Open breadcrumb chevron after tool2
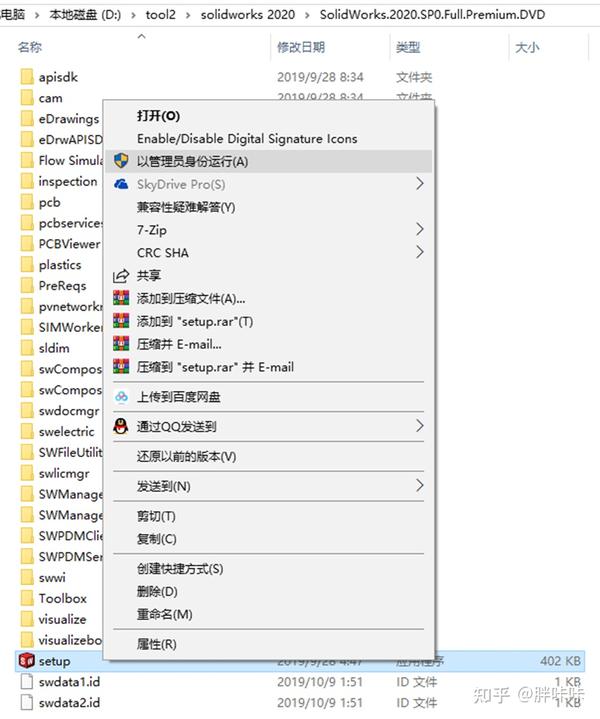The width and height of the screenshot is (600, 719). (188, 15)
